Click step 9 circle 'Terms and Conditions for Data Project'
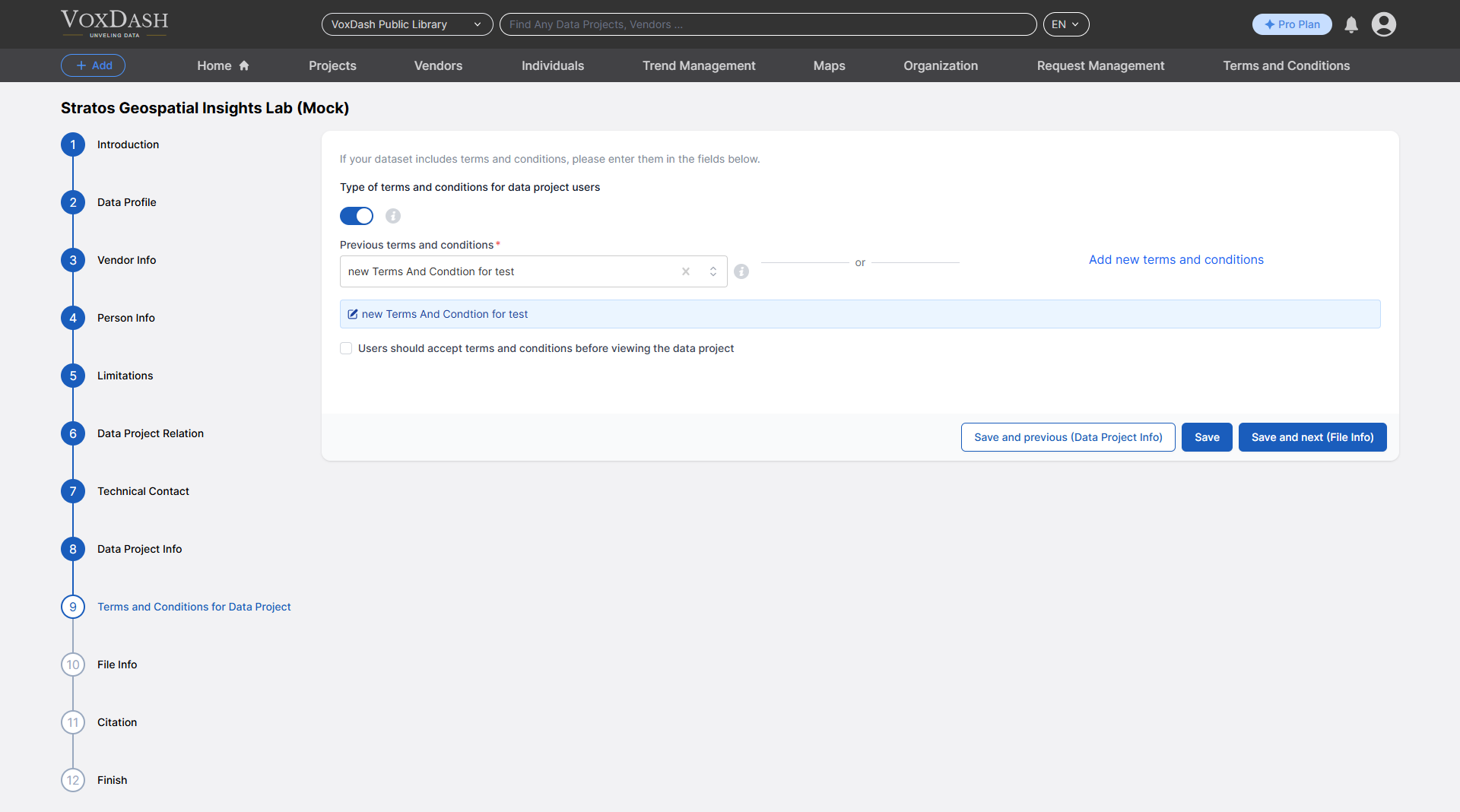 [x=72, y=607]
